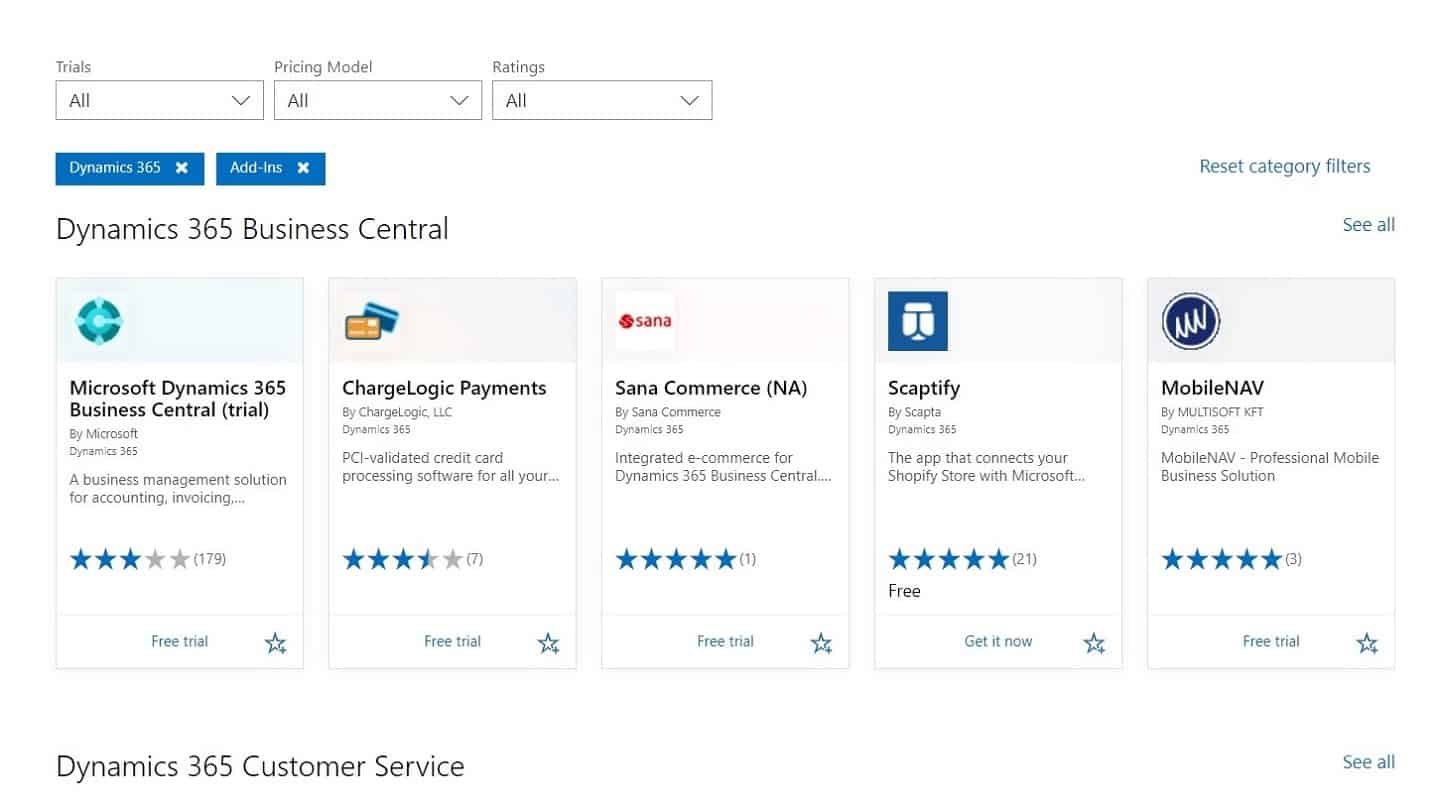Open the Pricing Model dropdown
Screen dimensions: 1440x809
tap(378, 100)
